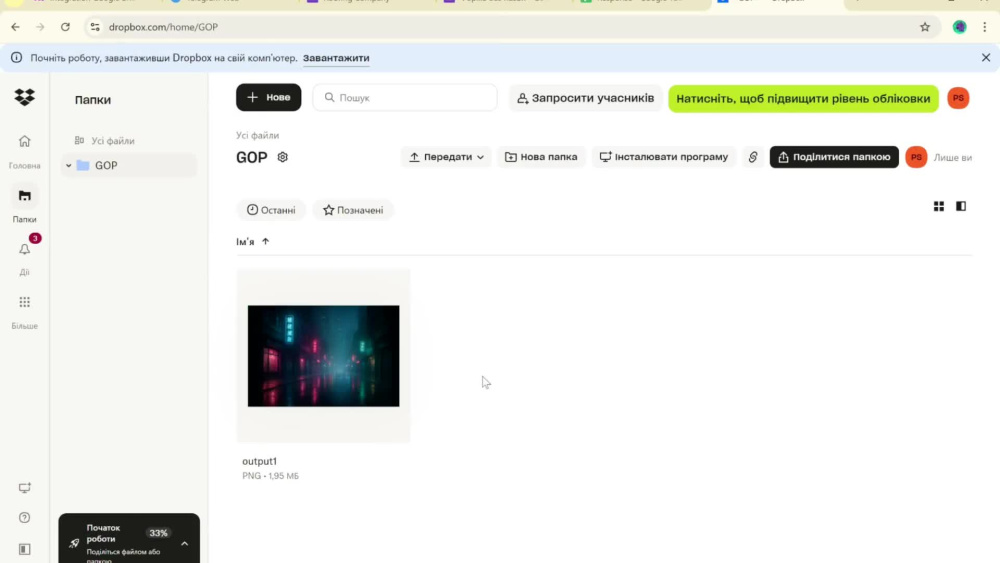Click Лише ви access text
The height and width of the screenshot is (563, 1000).
[952, 157]
